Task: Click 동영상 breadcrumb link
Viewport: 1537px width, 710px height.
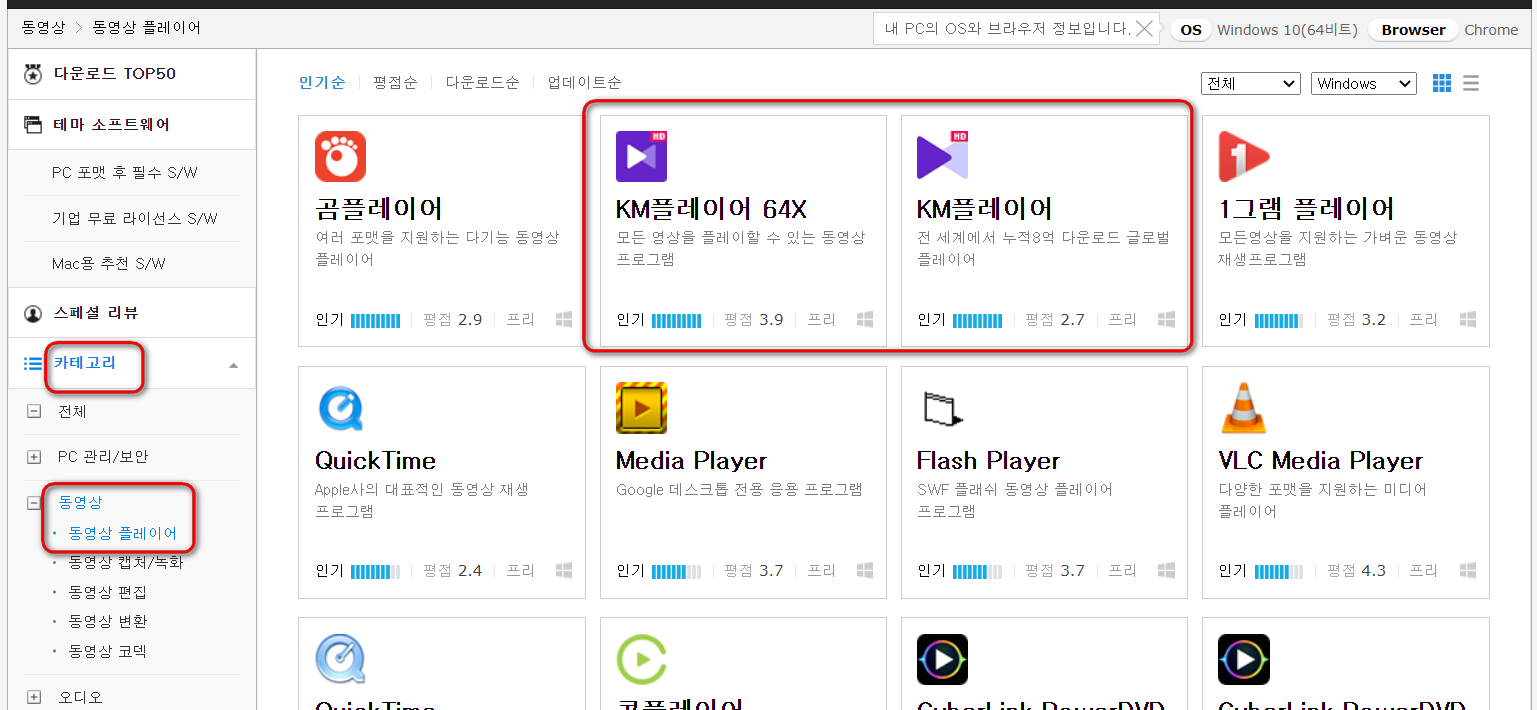Action: click(43, 28)
